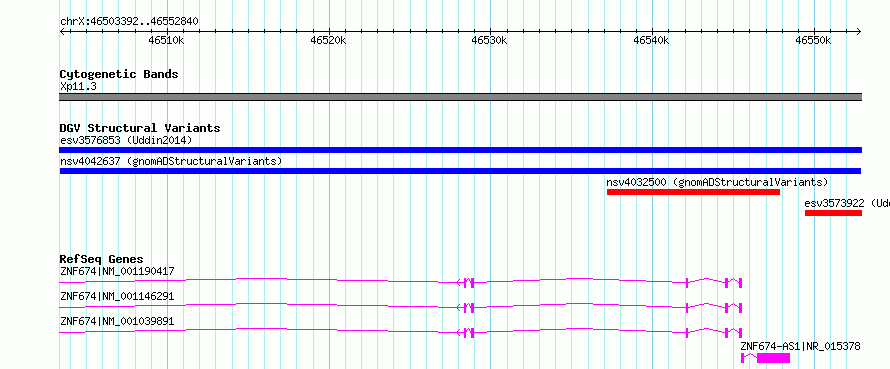Click the 46540k ruler tick label
This screenshot has height=369, width=890.
(x=652, y=40)
